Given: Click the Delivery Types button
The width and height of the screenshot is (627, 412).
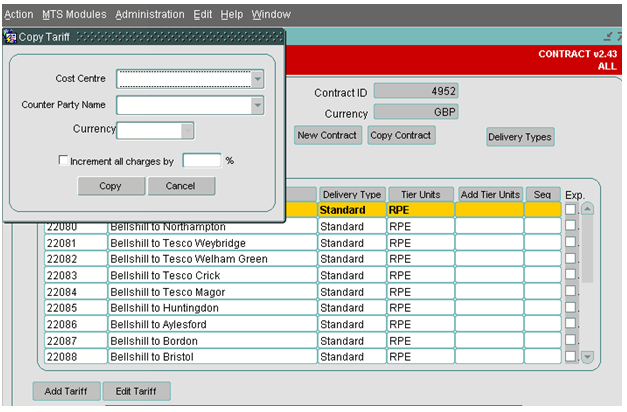Looking at the screenshot, I should click(x=520, y=137).
